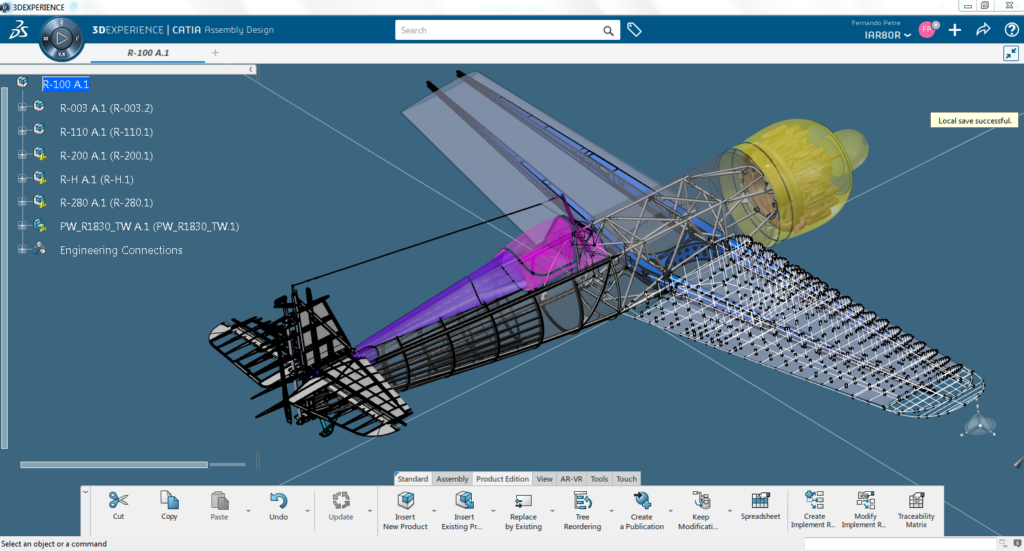This screenshot has width=1024, height=551.
Task: Switch to the View tab
Action: click(x=545, y=479)
